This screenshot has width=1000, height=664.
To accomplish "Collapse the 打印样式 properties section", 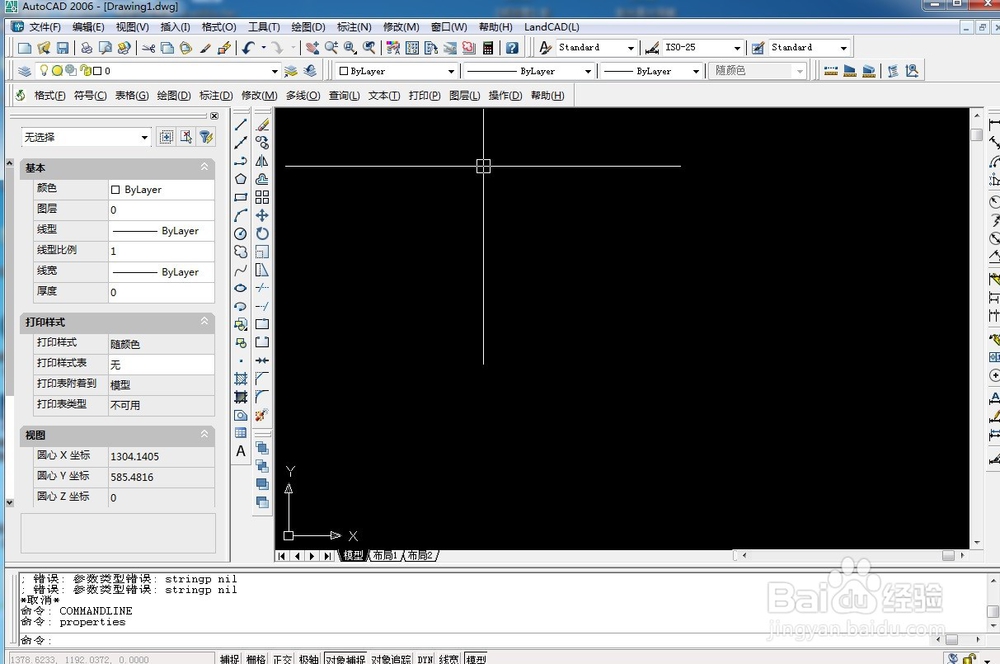I will click(204, 321).
